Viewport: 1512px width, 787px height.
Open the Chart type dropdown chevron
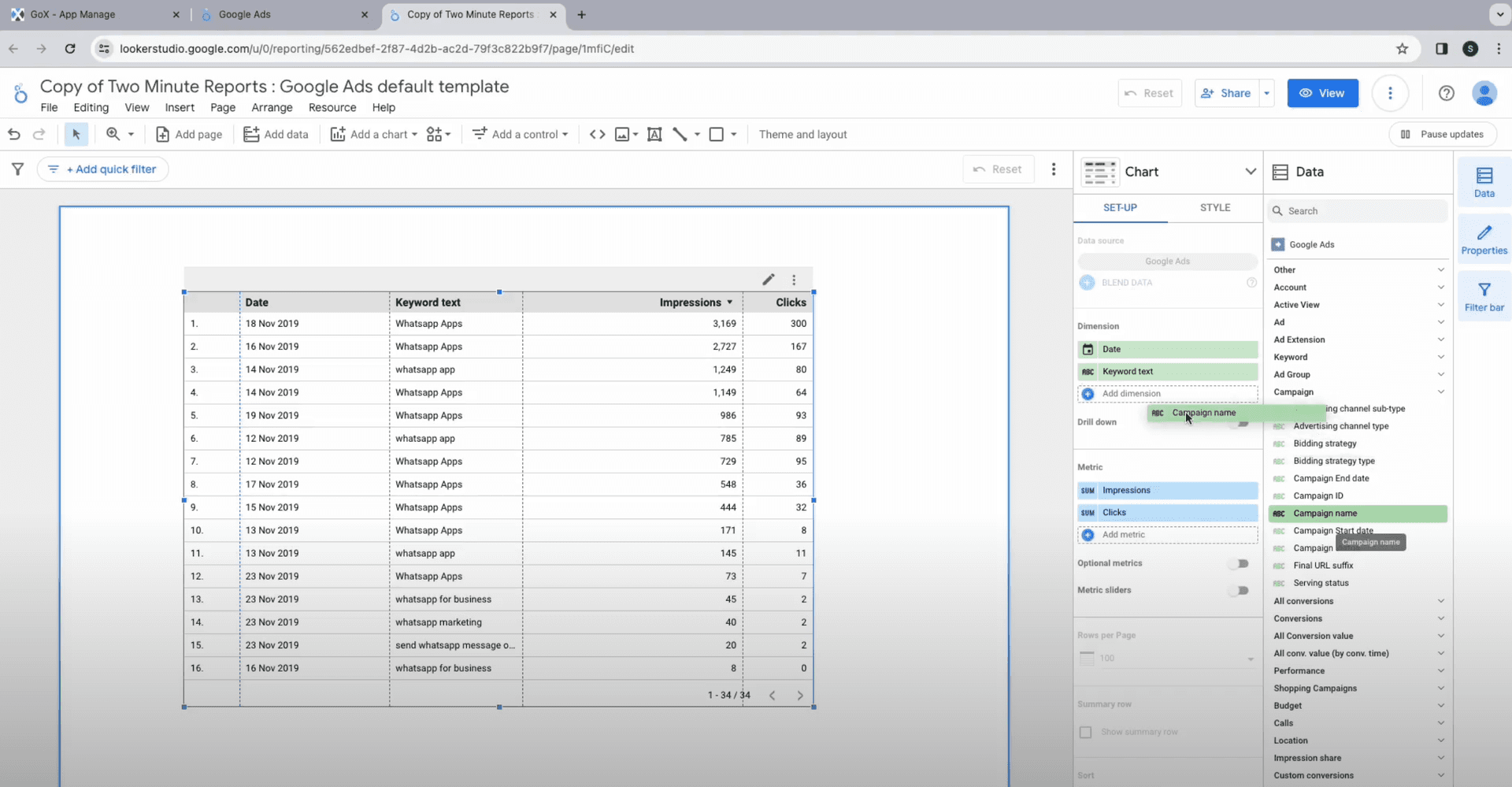click(x=1250, y=172)
